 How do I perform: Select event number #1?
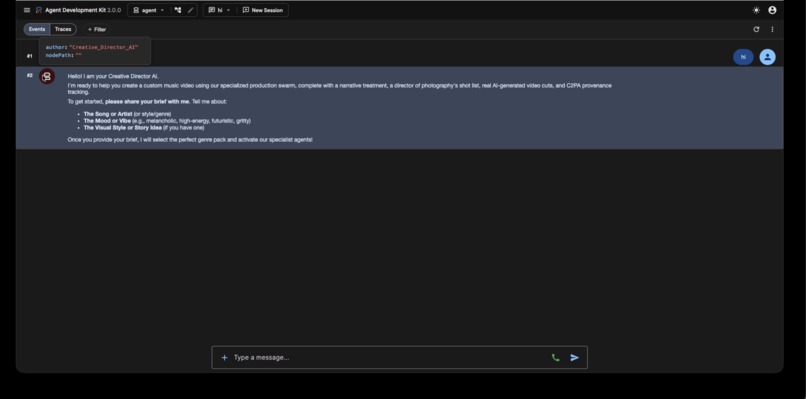(29, 56)
